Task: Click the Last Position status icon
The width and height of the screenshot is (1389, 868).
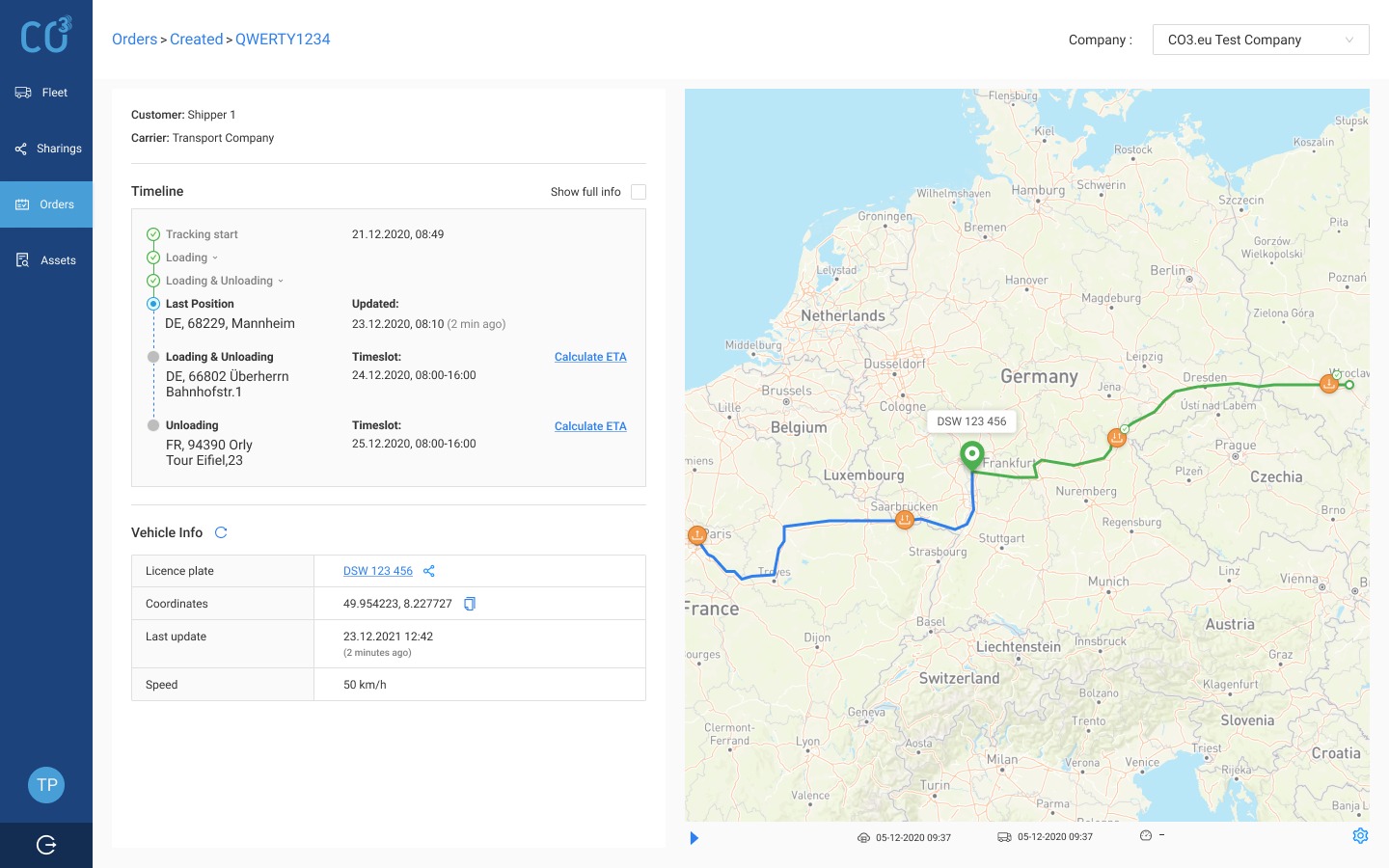Action: 153,304
